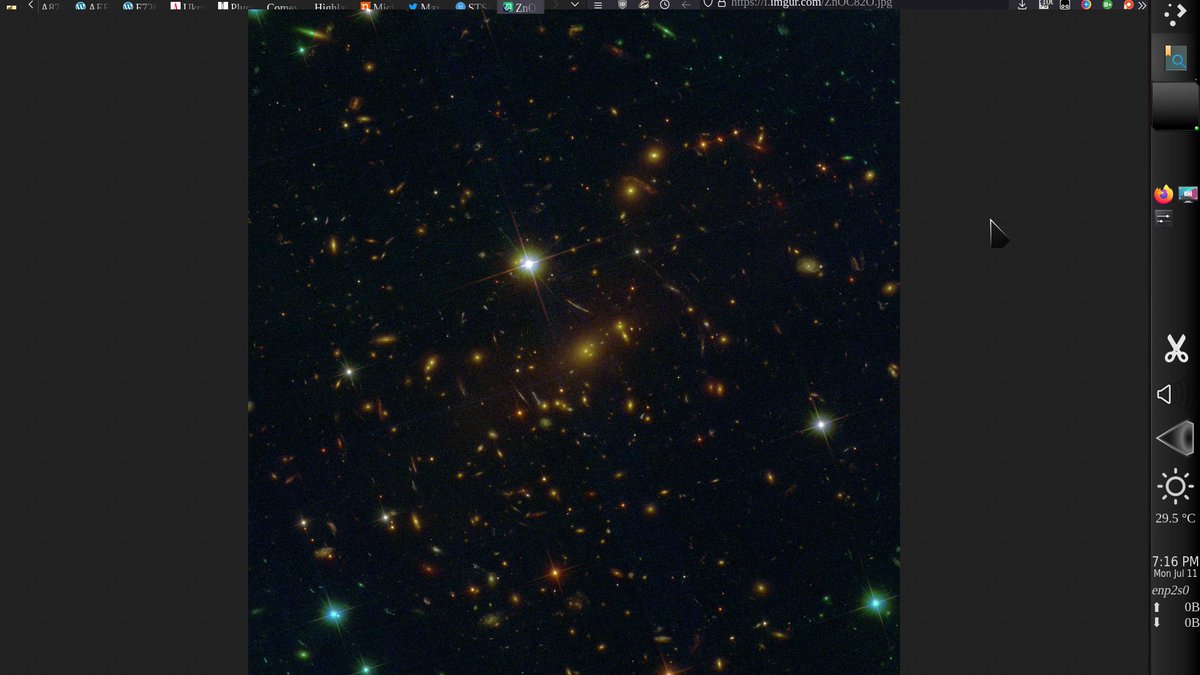
Task: Click the back arrow in the browser toolbar
Action: point(686,5)
